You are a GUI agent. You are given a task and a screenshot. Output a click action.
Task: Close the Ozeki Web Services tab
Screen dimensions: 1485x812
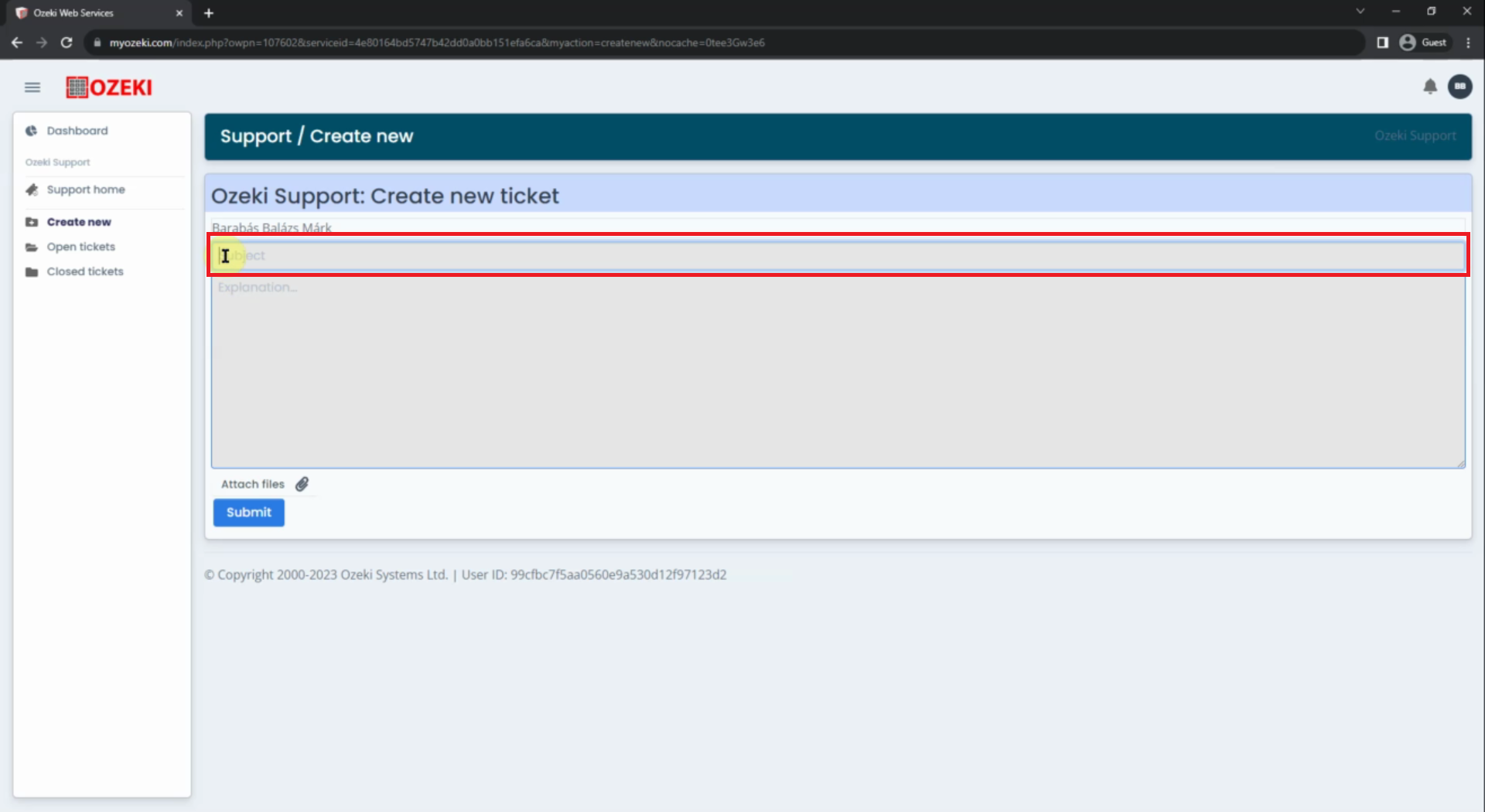tap(179, 13)
